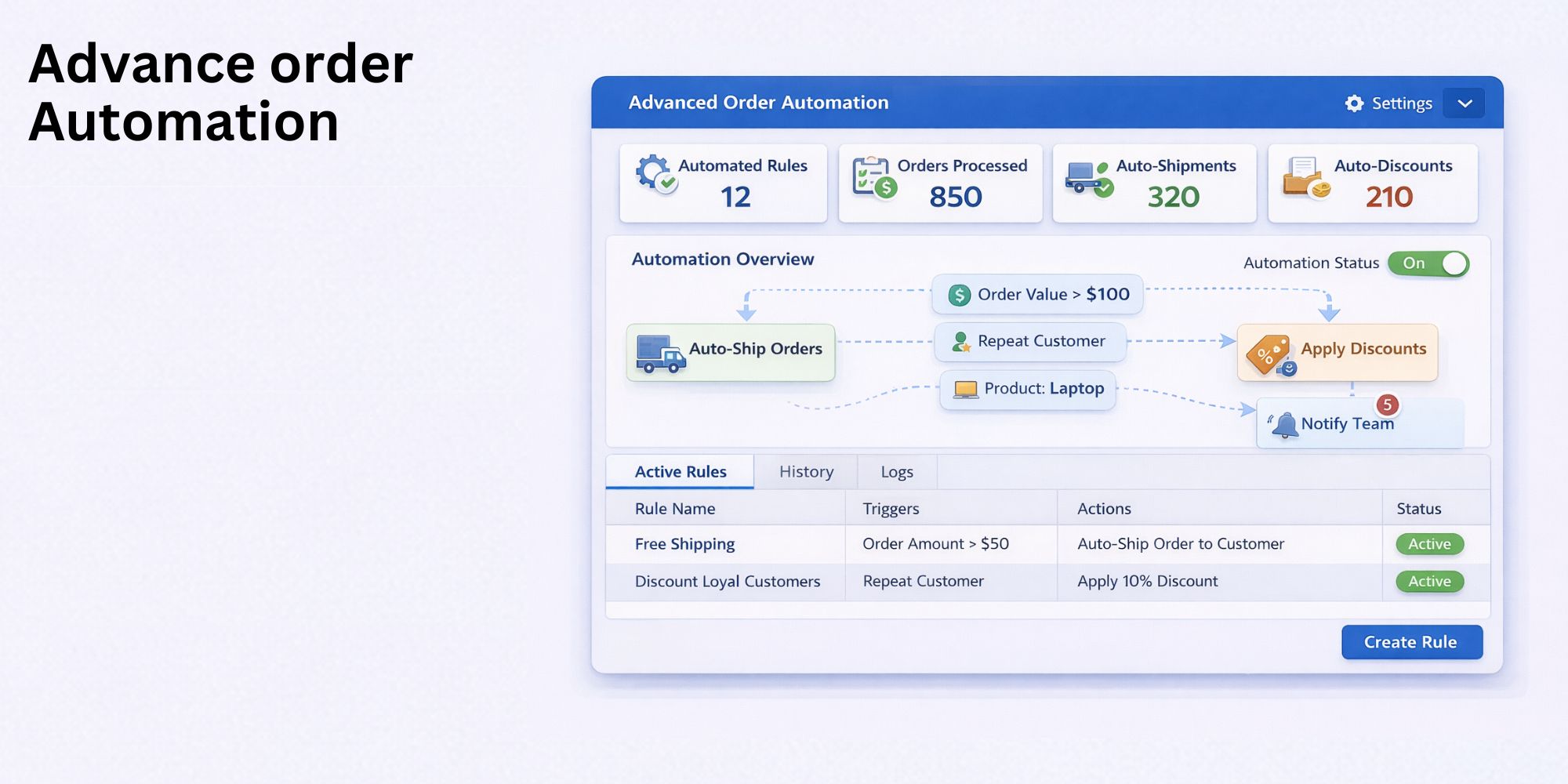Click the Notify Team notification badge
Viewport: 1568px width, 784px height.
click(x=1386, y=403)
